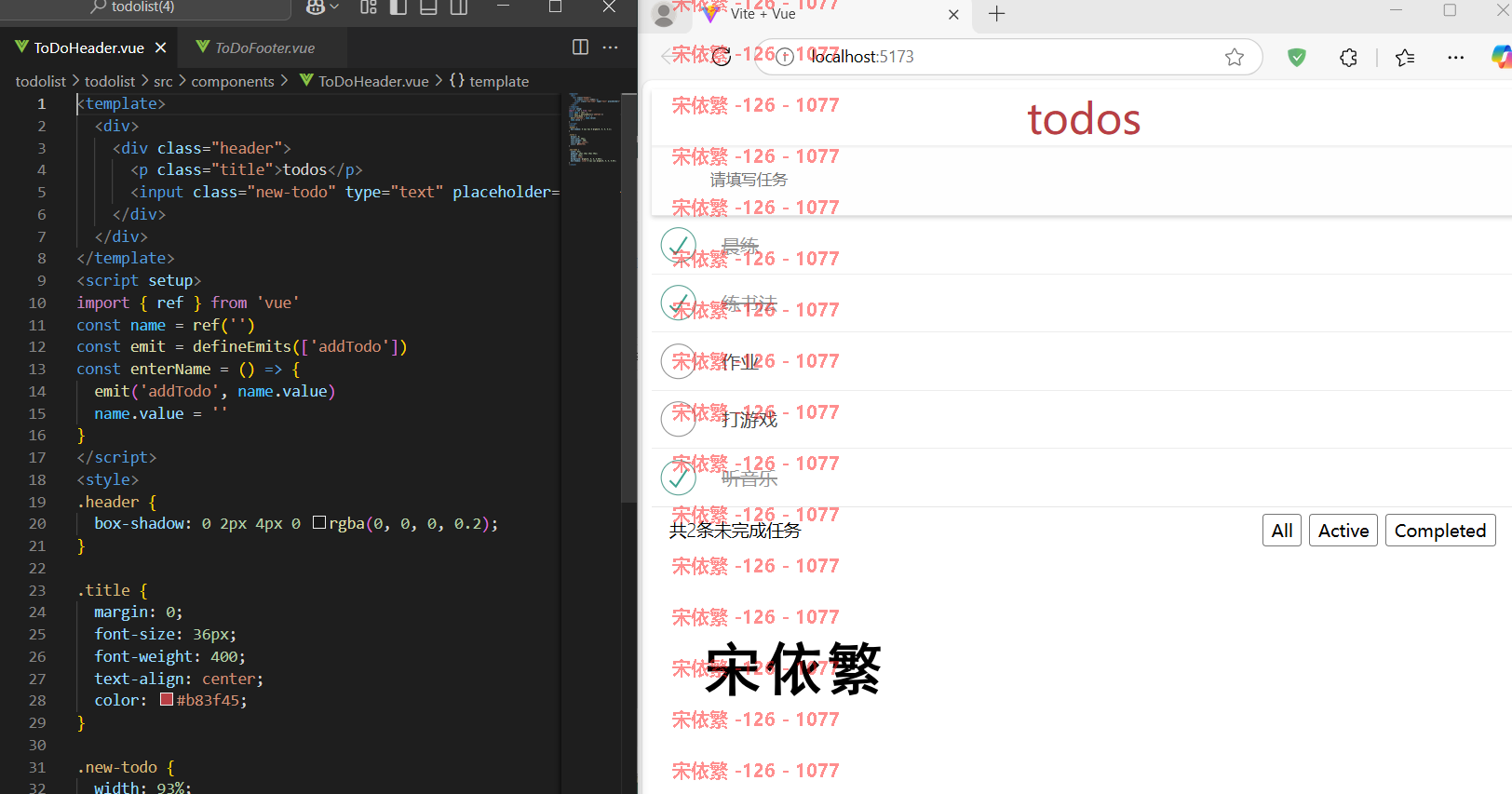The image size is (1512, 794).
Task: Open browser Settings and more menu
Action: (1456, 57)
